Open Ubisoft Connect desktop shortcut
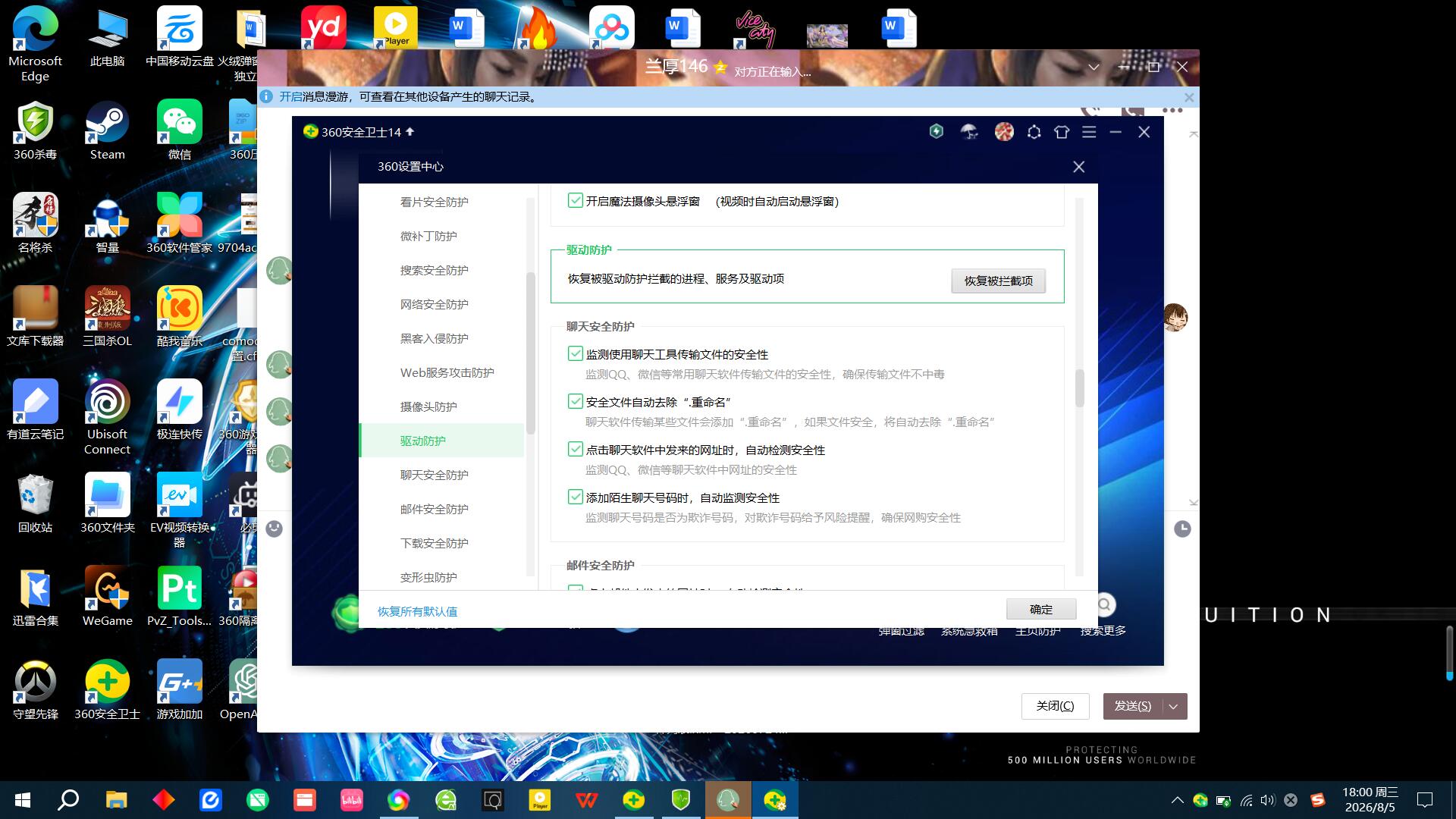 point(108,417)
